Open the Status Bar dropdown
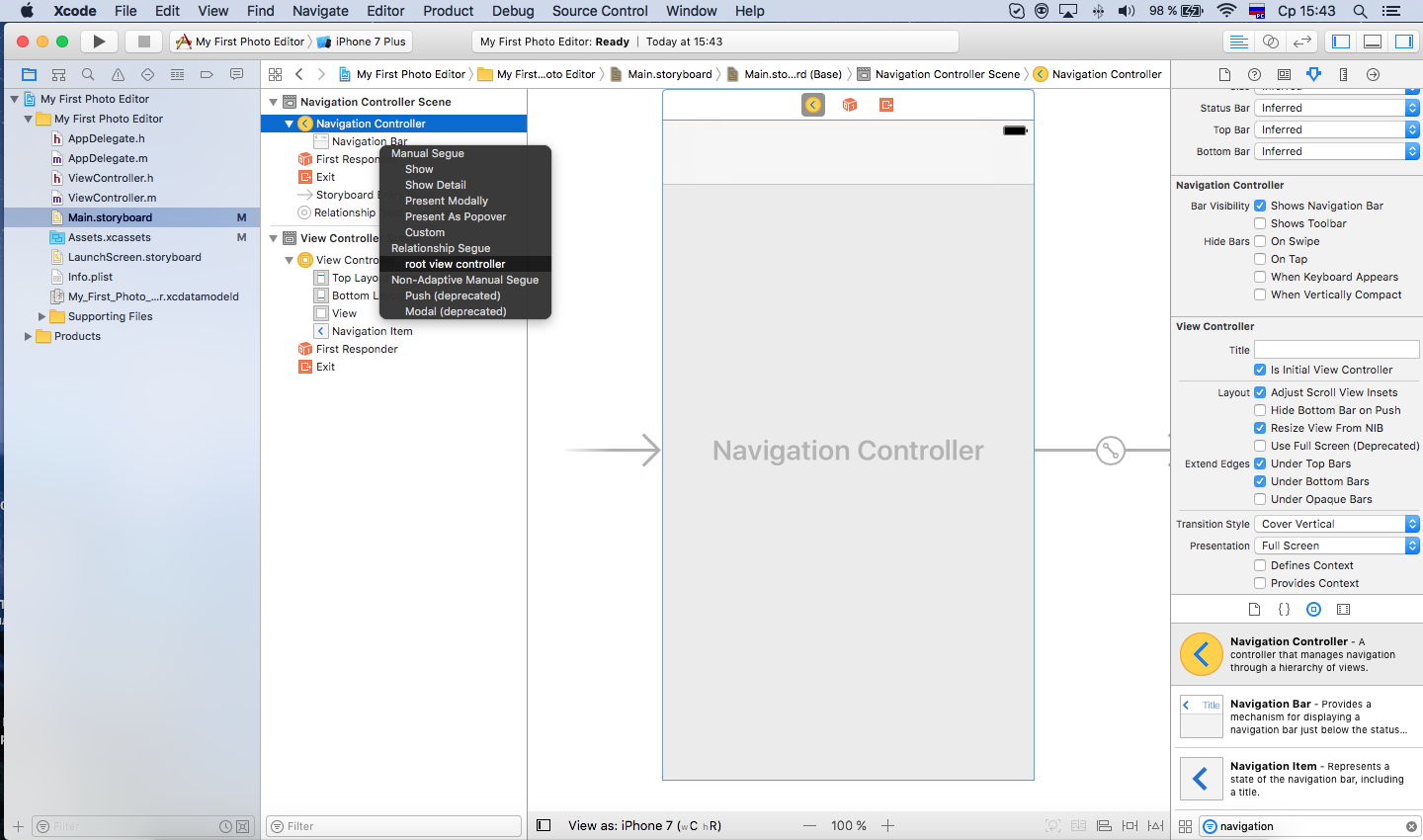1423x840 pixels. point(1337,108)
